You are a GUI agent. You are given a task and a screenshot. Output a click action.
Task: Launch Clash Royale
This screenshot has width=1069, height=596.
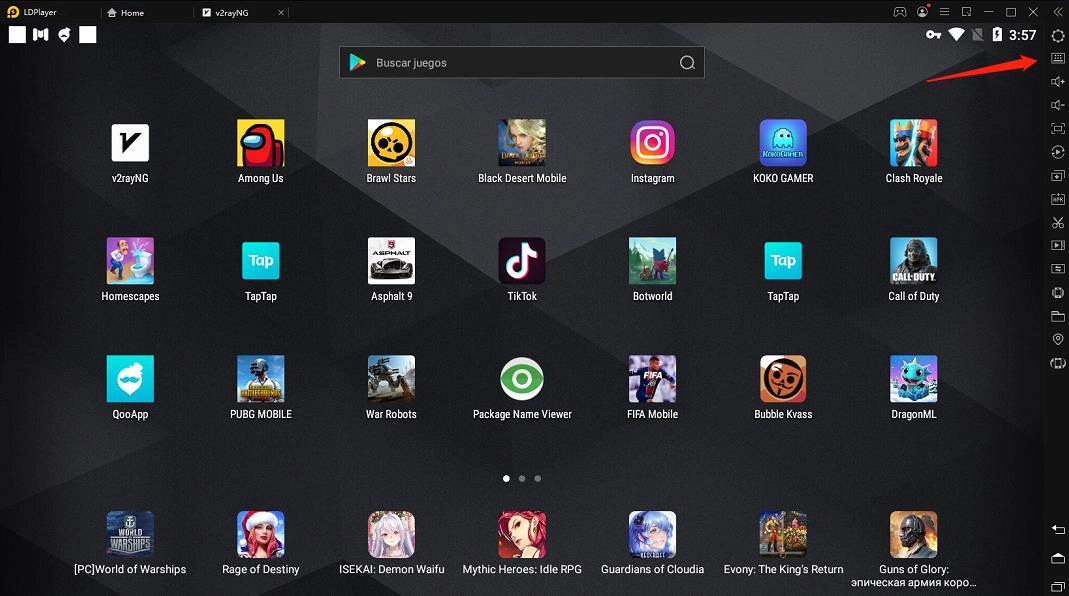point(914,143)
